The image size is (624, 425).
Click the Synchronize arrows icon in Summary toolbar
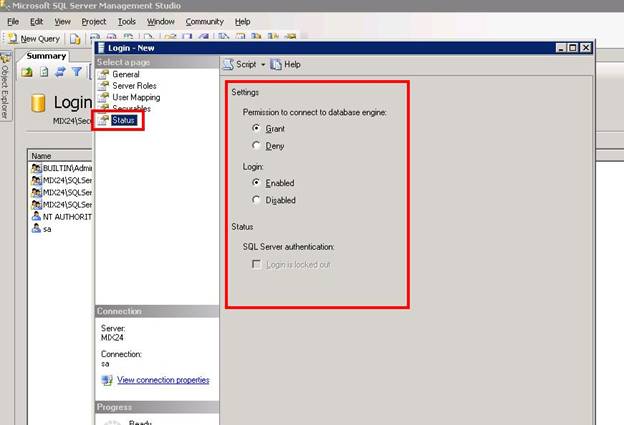click(60, 72)
